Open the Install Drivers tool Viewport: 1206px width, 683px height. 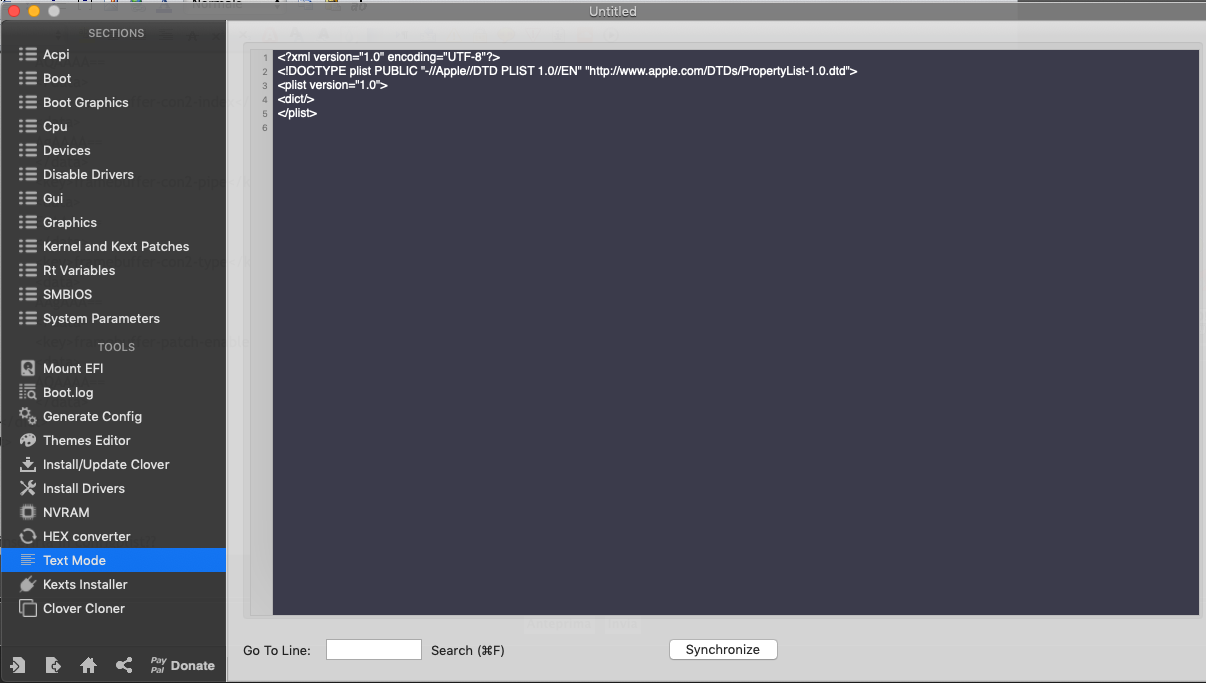pyautogui.click(x=113, y=488)
